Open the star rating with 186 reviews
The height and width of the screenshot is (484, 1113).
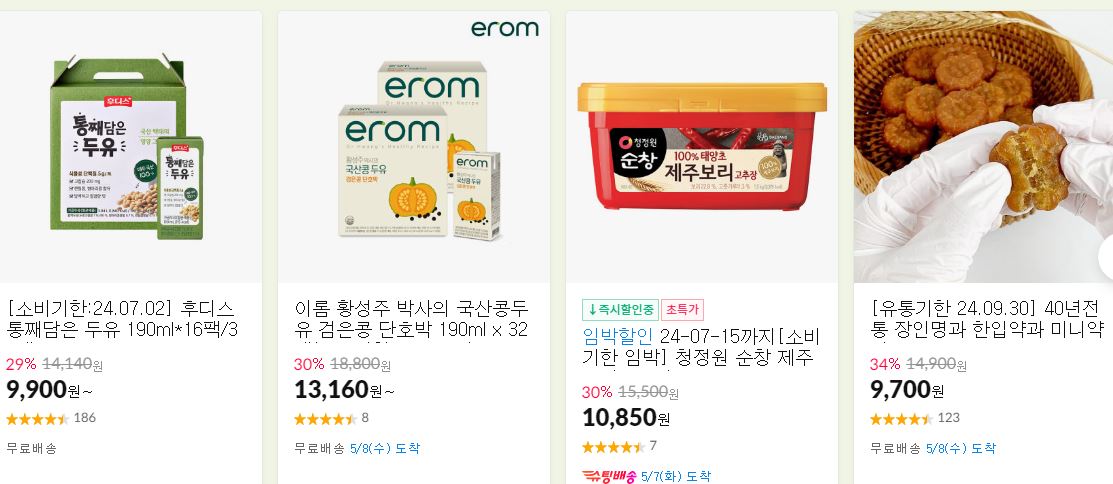pyautogui.click(x=50, y=418)
